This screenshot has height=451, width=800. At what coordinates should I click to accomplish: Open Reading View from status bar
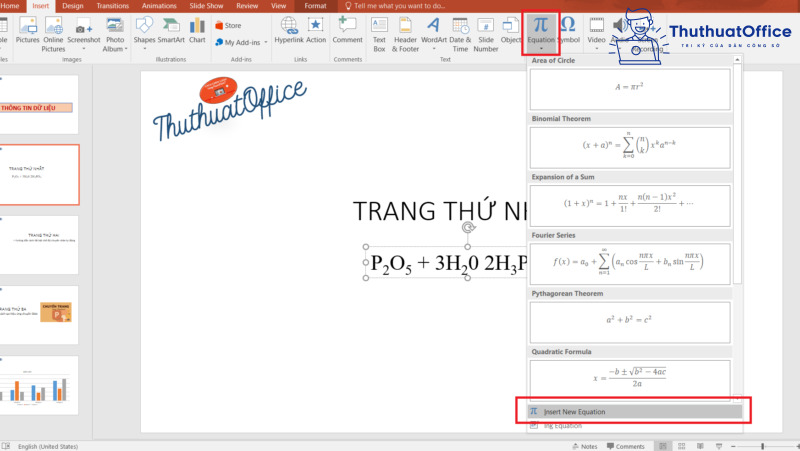point(700,446)
